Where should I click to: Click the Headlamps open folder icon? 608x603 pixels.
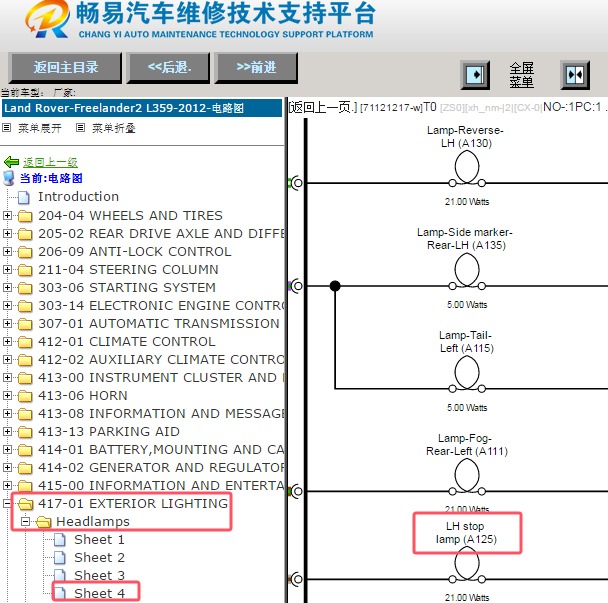coord(44,522)
